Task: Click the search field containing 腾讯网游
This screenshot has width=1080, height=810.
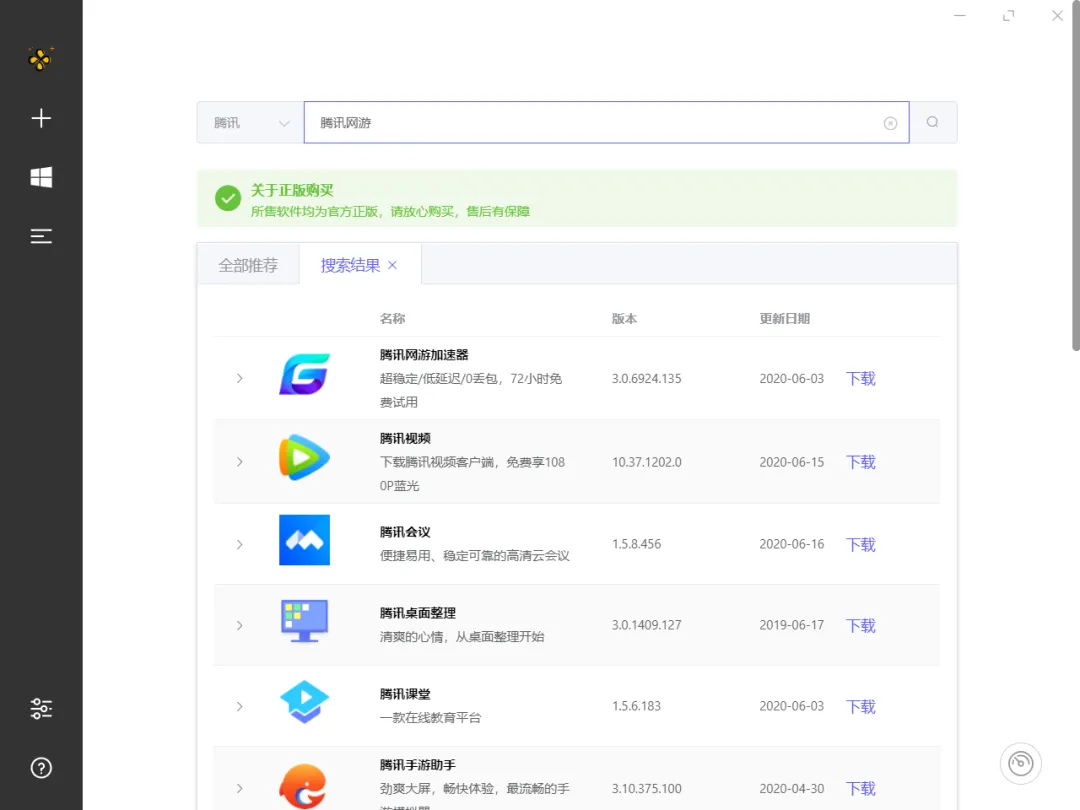Action: (606, 123)
